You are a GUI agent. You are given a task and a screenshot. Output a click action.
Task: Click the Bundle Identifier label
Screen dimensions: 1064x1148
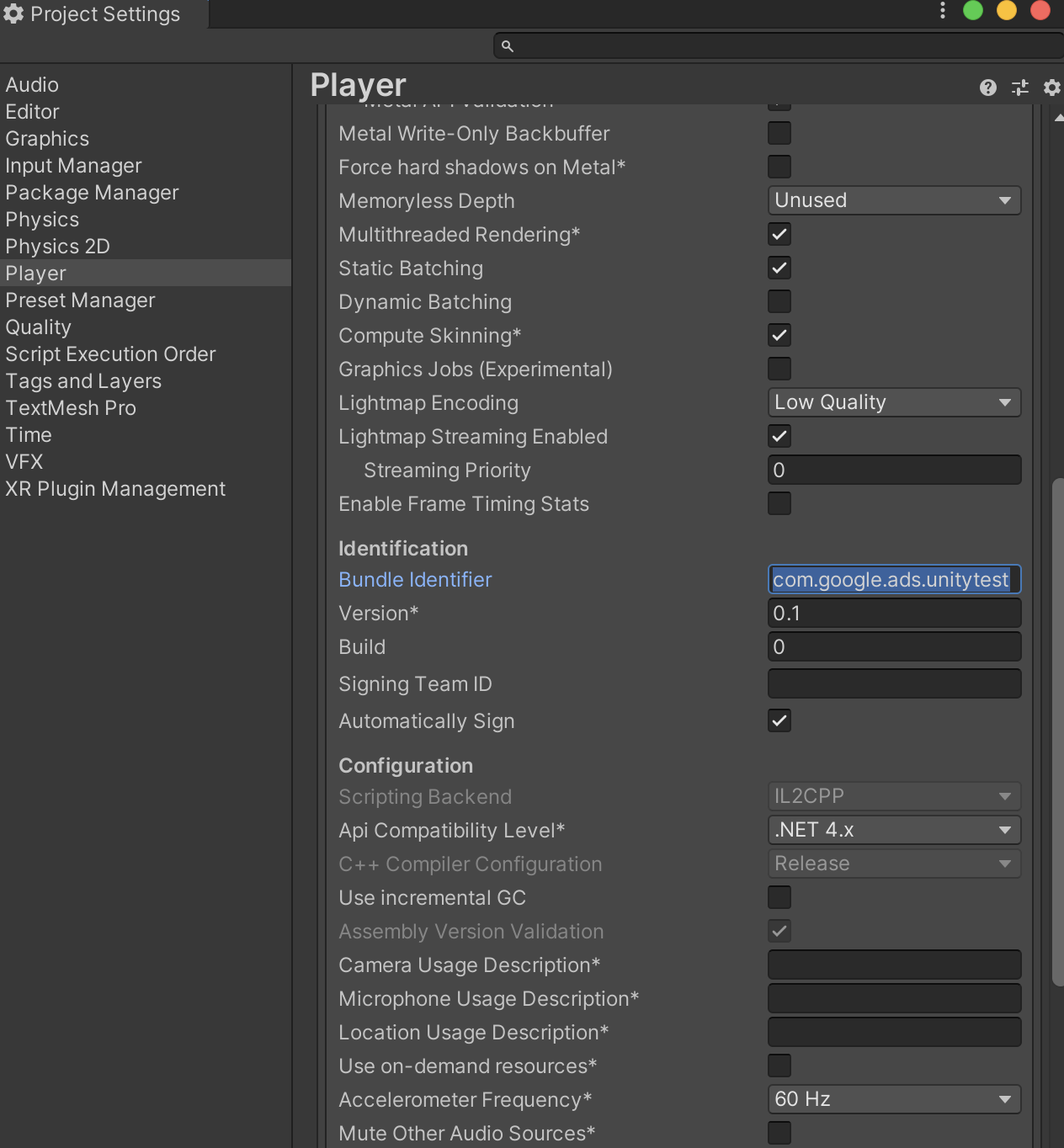(415, 580)
